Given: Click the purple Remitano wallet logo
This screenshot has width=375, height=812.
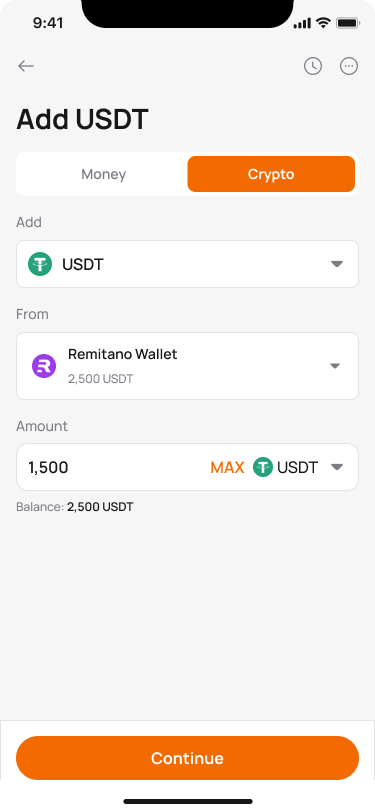Looking at the screenshot, I should 44,366.
